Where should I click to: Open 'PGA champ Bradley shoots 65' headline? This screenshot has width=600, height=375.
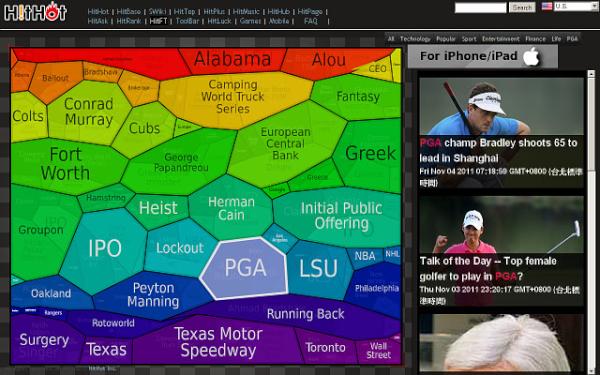498,150
